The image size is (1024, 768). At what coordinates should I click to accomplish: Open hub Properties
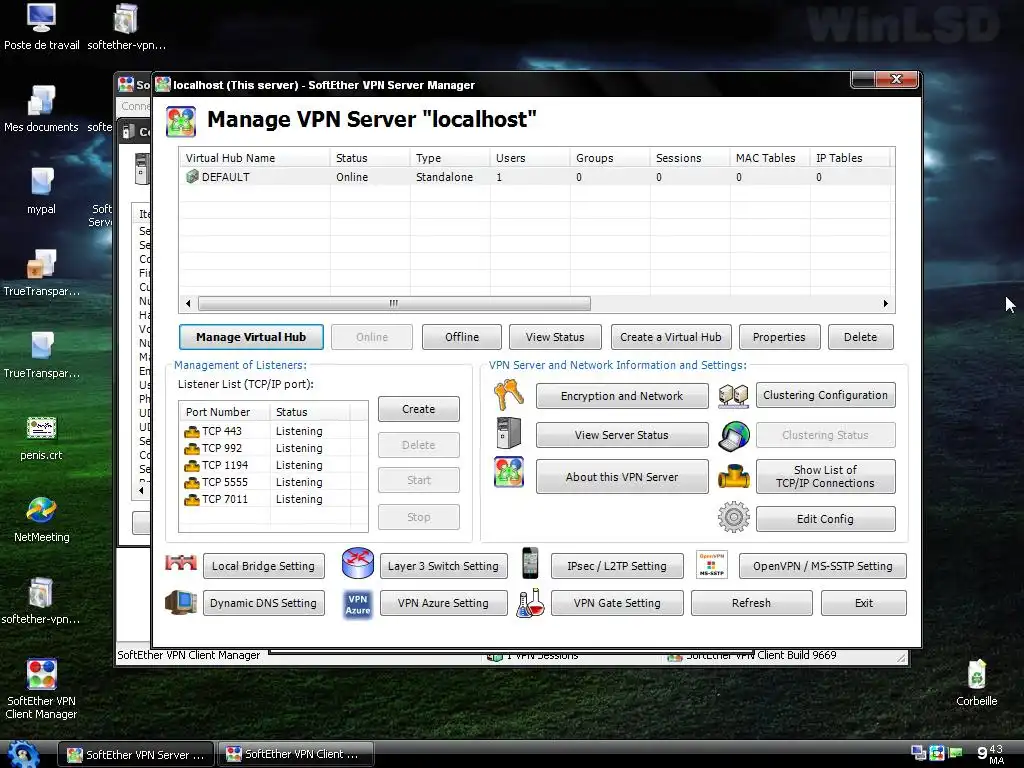[x=779, y=337]
